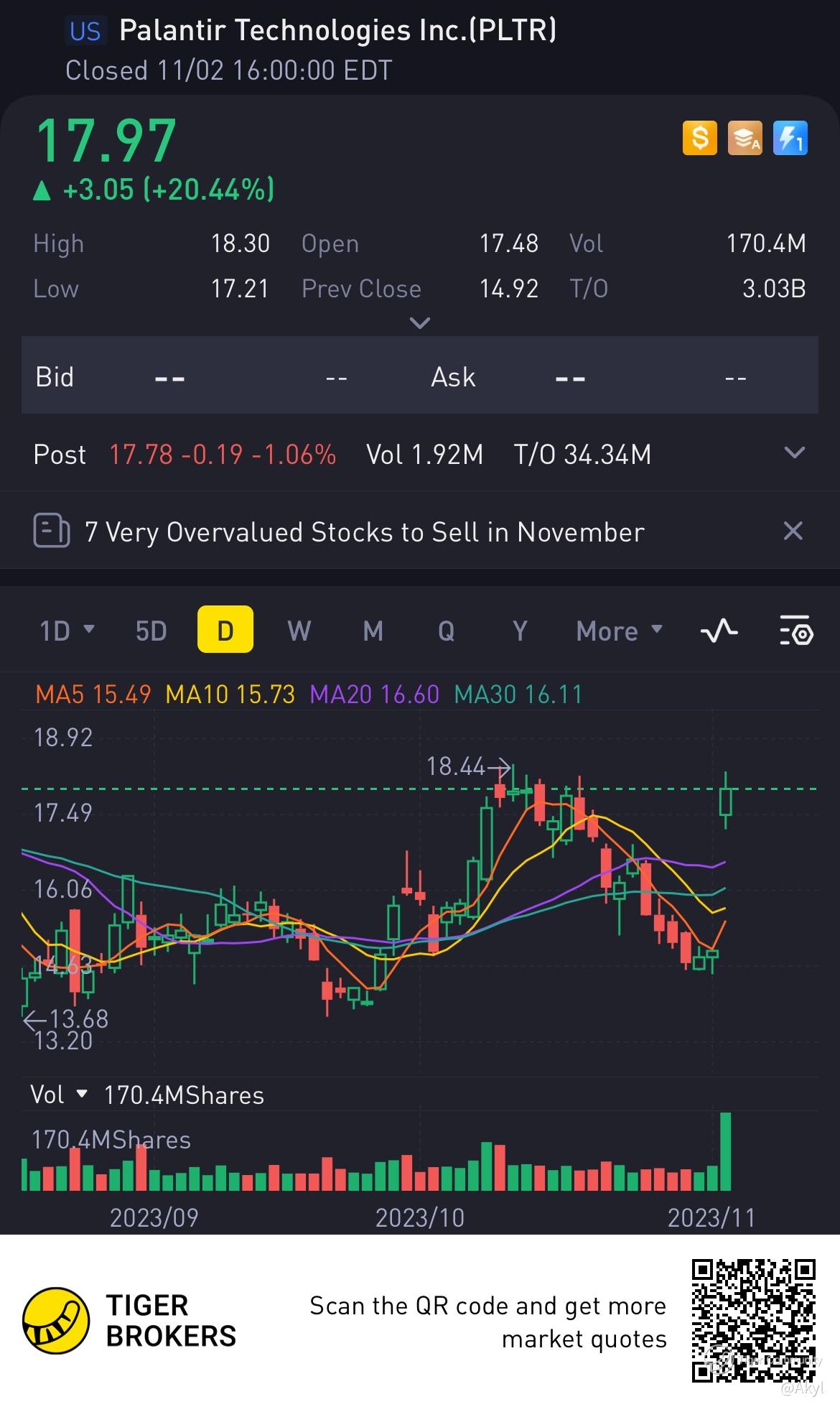This screenshot has width=840, height=1407.
Task: Tap the brown stacked layers badge icon
Action: (x=745, y=138)
